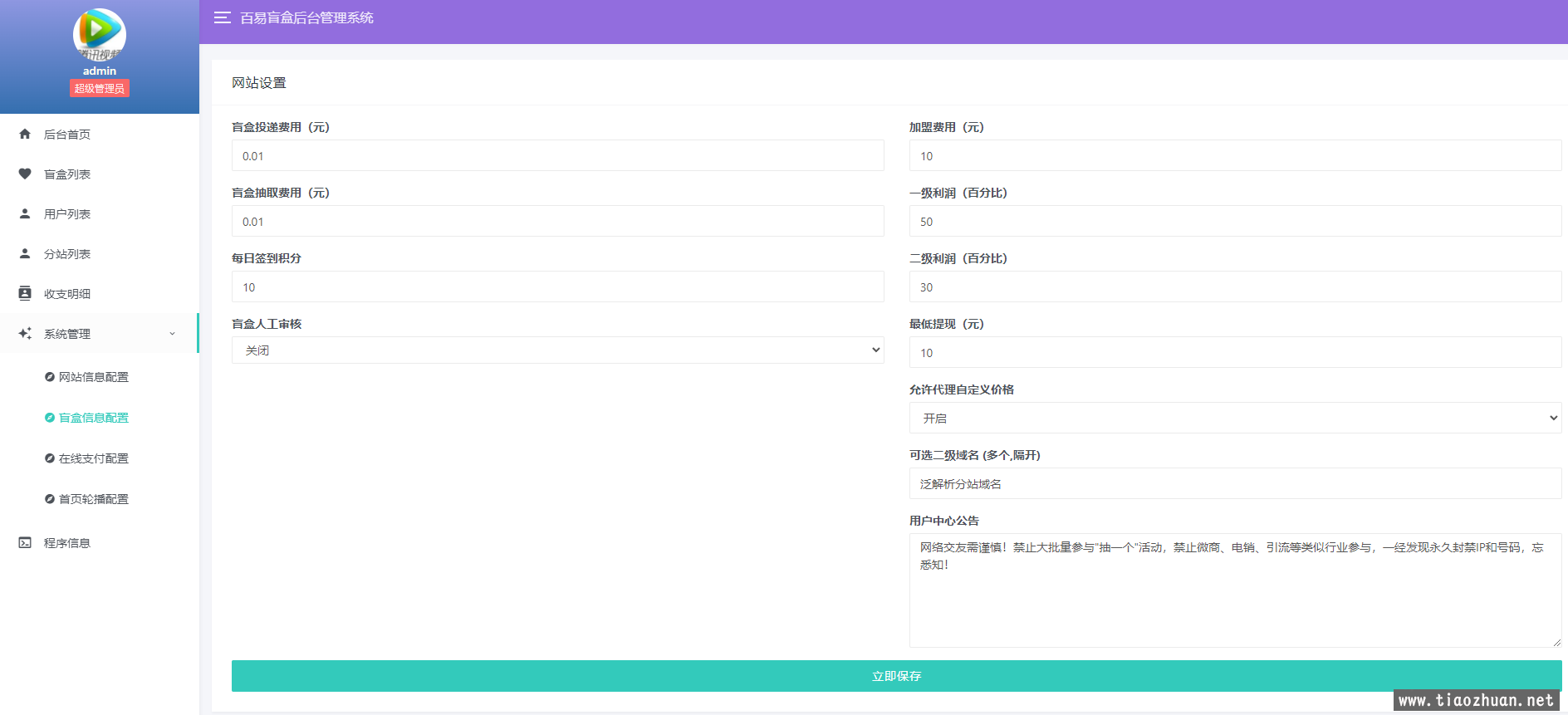Focus the 最低提现 input field
This screenshot has width=1568, height=715.
pos(1236,352)
